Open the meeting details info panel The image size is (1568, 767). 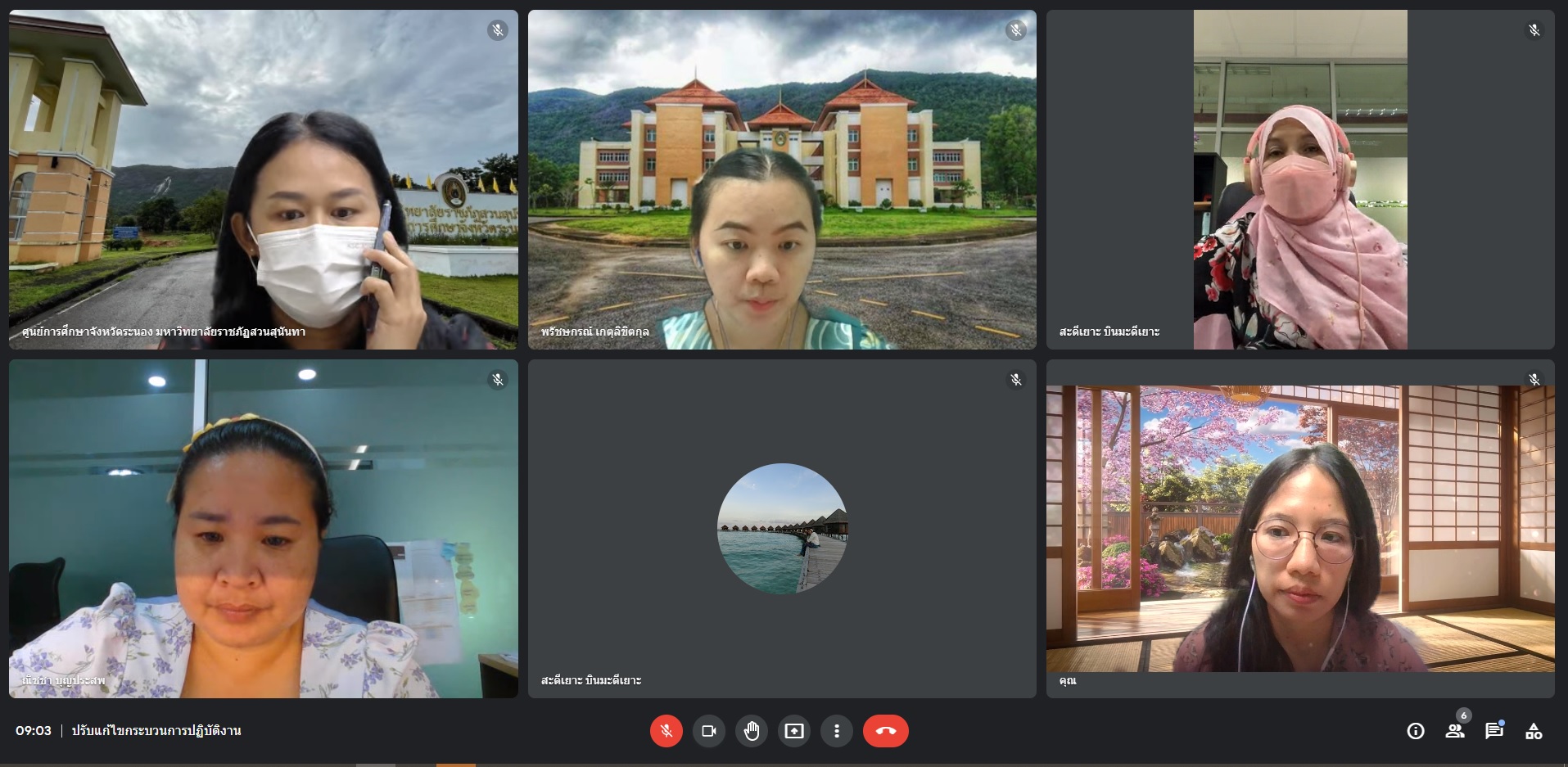pos(1415,731)
